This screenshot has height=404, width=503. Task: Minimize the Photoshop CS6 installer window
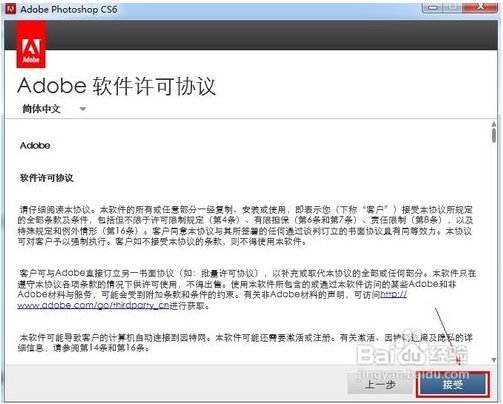click(x=433, y=7)
